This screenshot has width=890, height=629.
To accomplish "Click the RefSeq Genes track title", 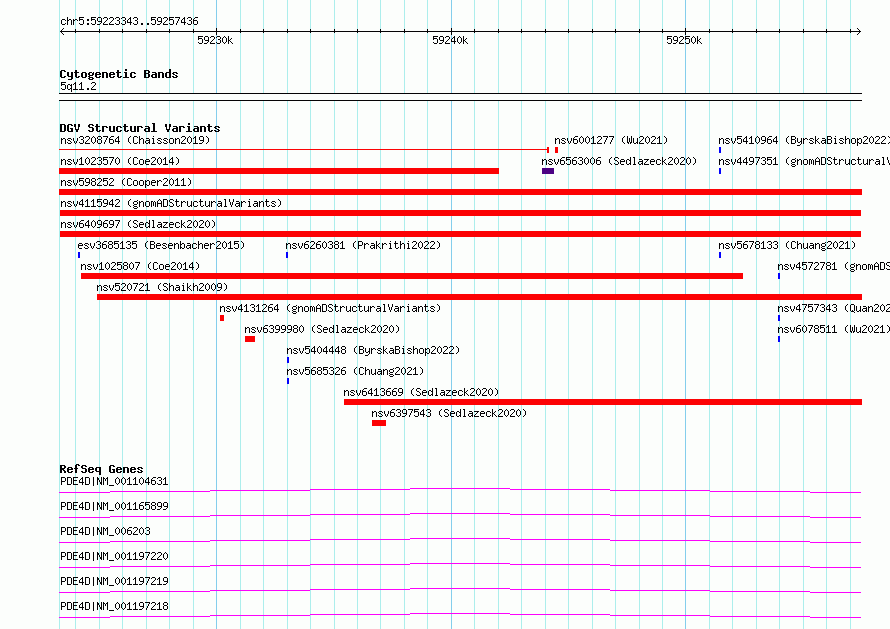I will (101, 469).
